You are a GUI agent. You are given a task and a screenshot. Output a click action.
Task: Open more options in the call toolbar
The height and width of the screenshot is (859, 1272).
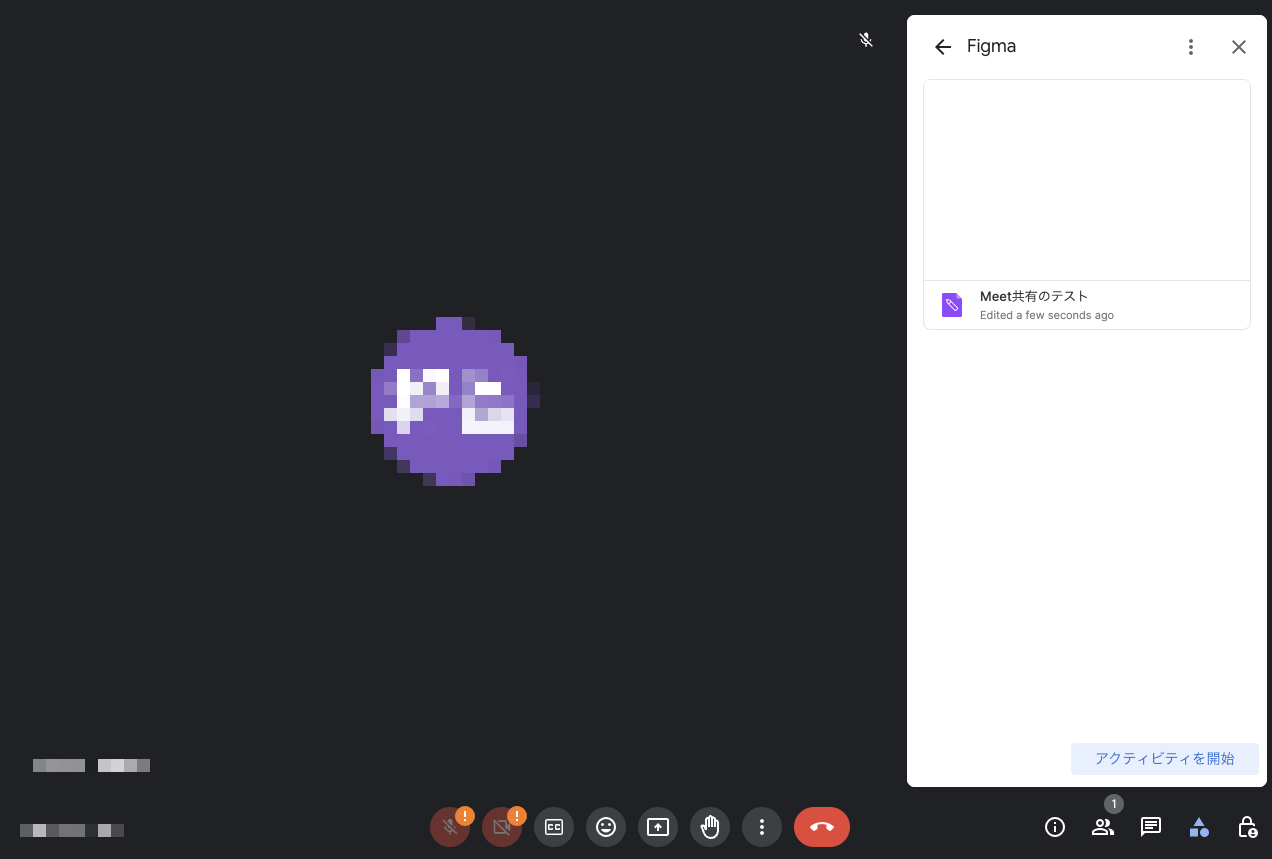762,827
